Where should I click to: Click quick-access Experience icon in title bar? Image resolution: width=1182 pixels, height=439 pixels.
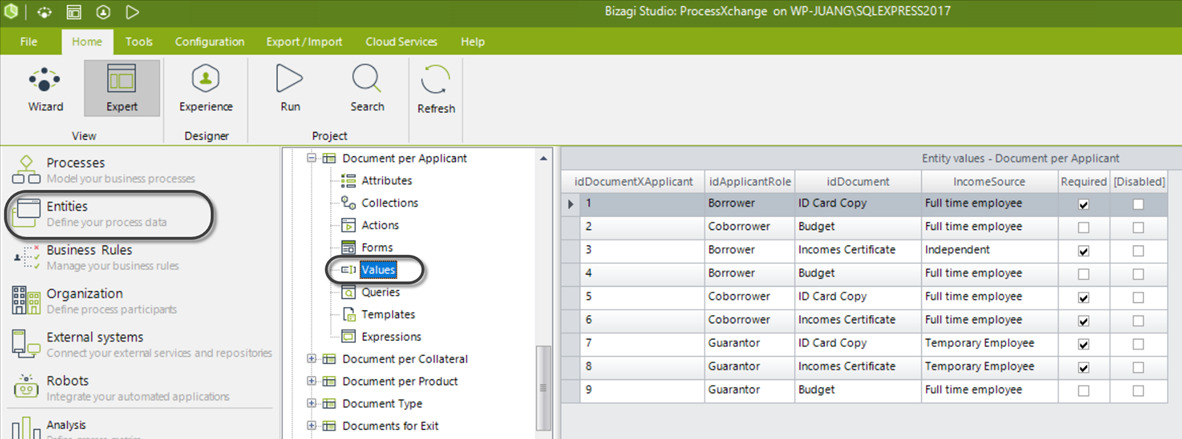tap(103, 11)
